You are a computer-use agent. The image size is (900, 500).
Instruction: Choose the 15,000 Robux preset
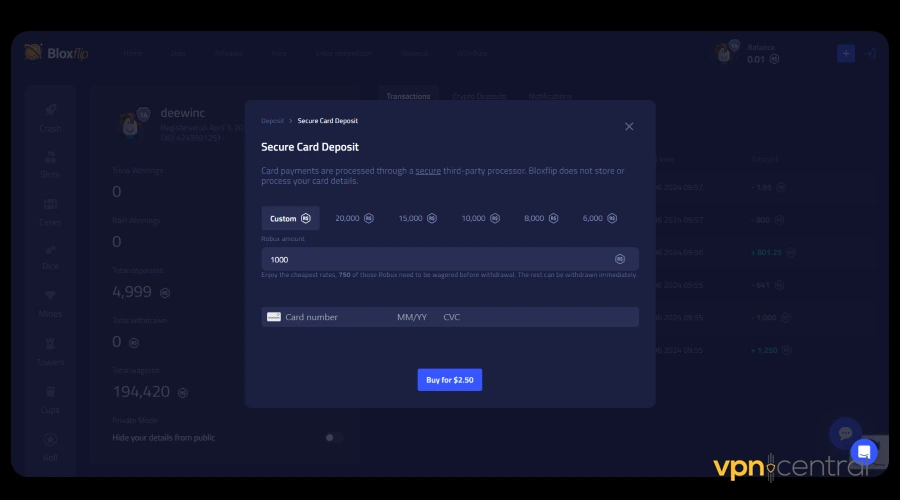[x=417, y=218]
